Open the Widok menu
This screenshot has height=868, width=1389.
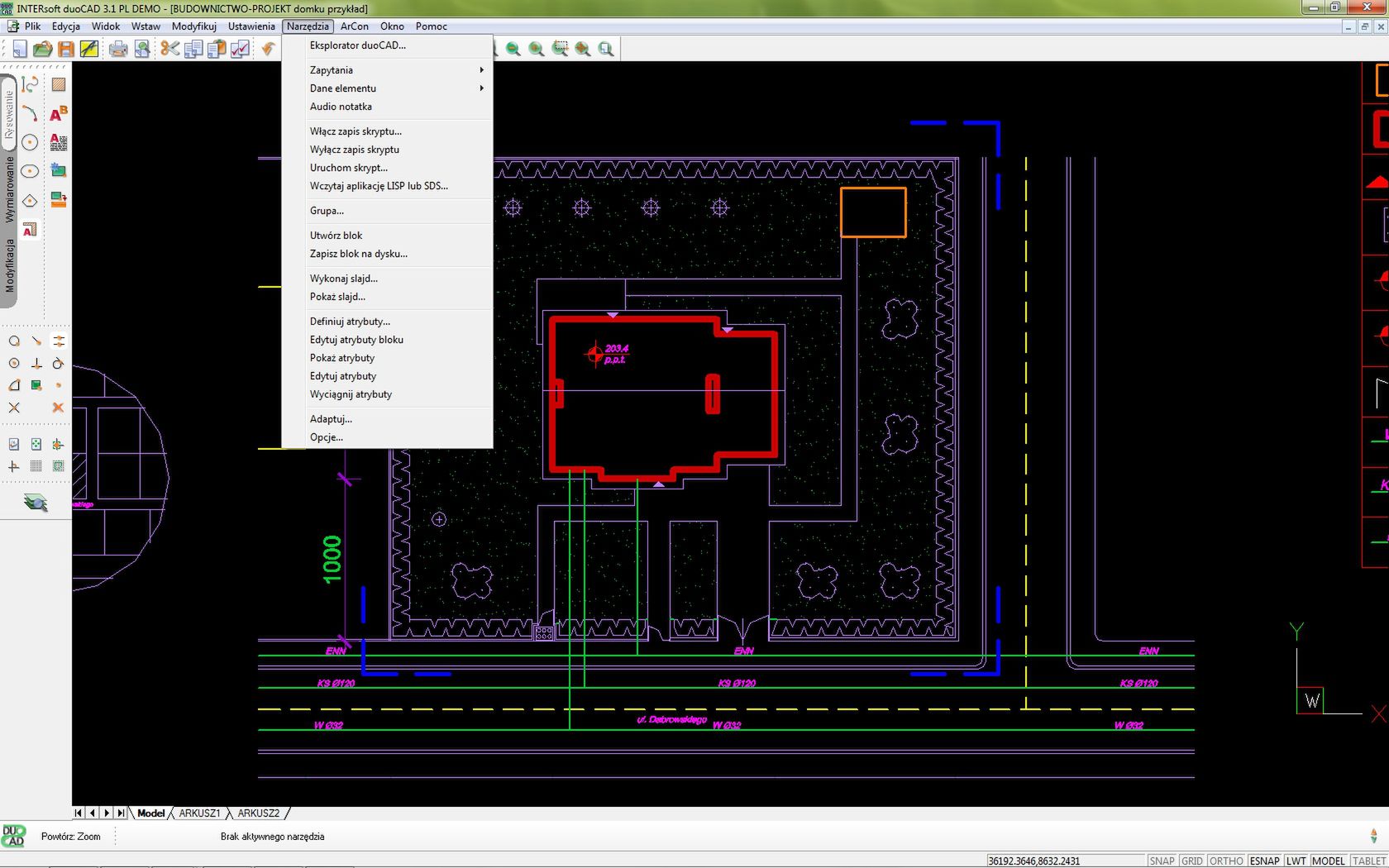tap(106, 26)
